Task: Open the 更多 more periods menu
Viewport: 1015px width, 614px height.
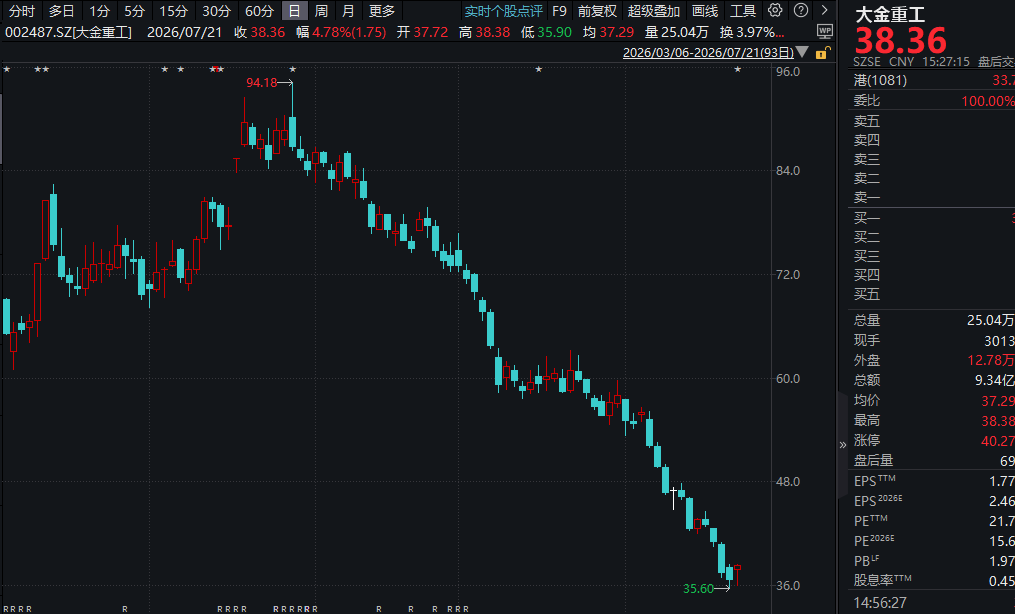Action: click(x=382, y=11)
